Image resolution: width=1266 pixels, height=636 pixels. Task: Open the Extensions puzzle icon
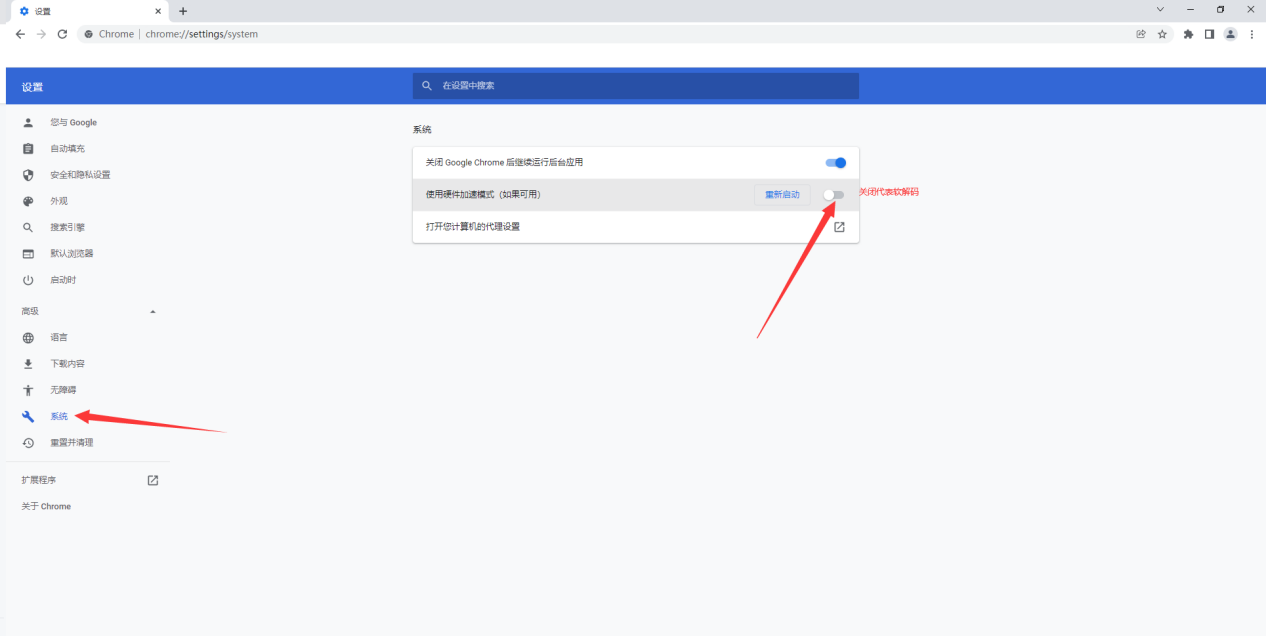1188,34
